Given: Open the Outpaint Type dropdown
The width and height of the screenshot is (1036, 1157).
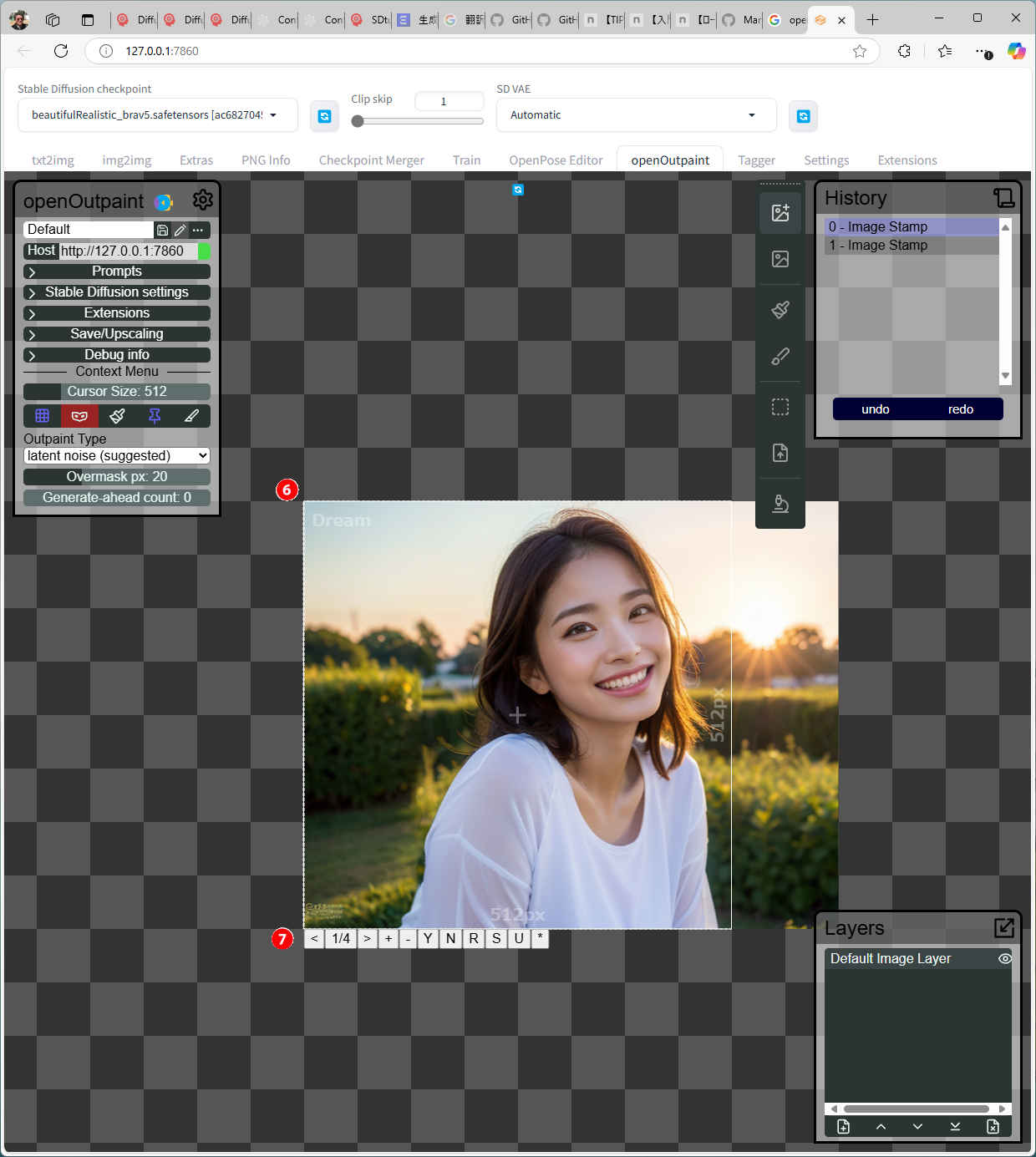Looking at the screenshot, I should 117,456.
